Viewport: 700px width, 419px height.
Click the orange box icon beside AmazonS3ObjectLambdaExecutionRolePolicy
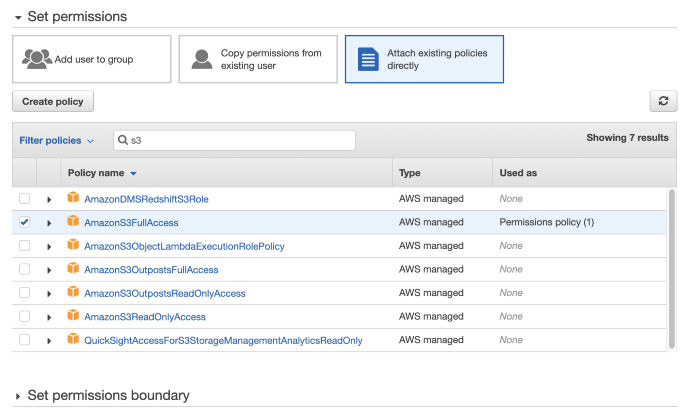73,245
